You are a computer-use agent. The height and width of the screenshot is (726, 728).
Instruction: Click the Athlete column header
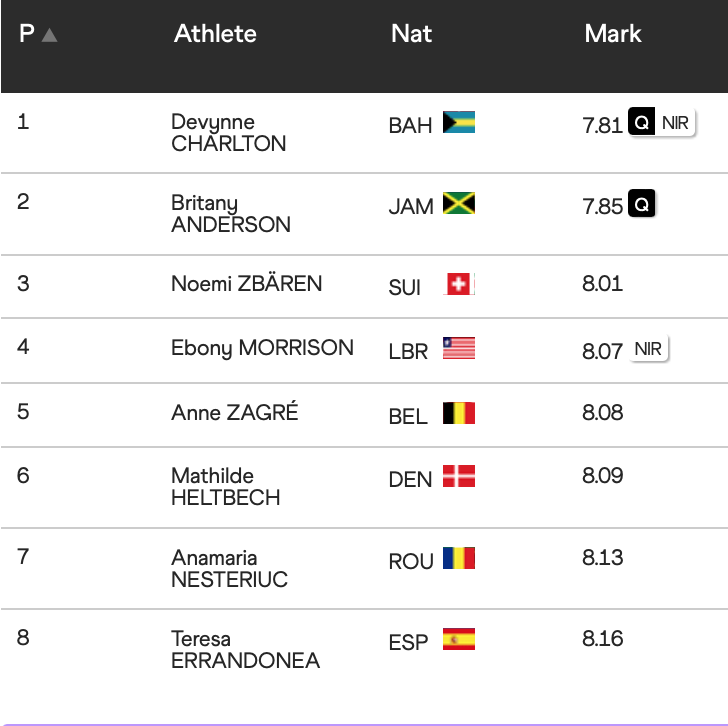(x=215, y=34)
